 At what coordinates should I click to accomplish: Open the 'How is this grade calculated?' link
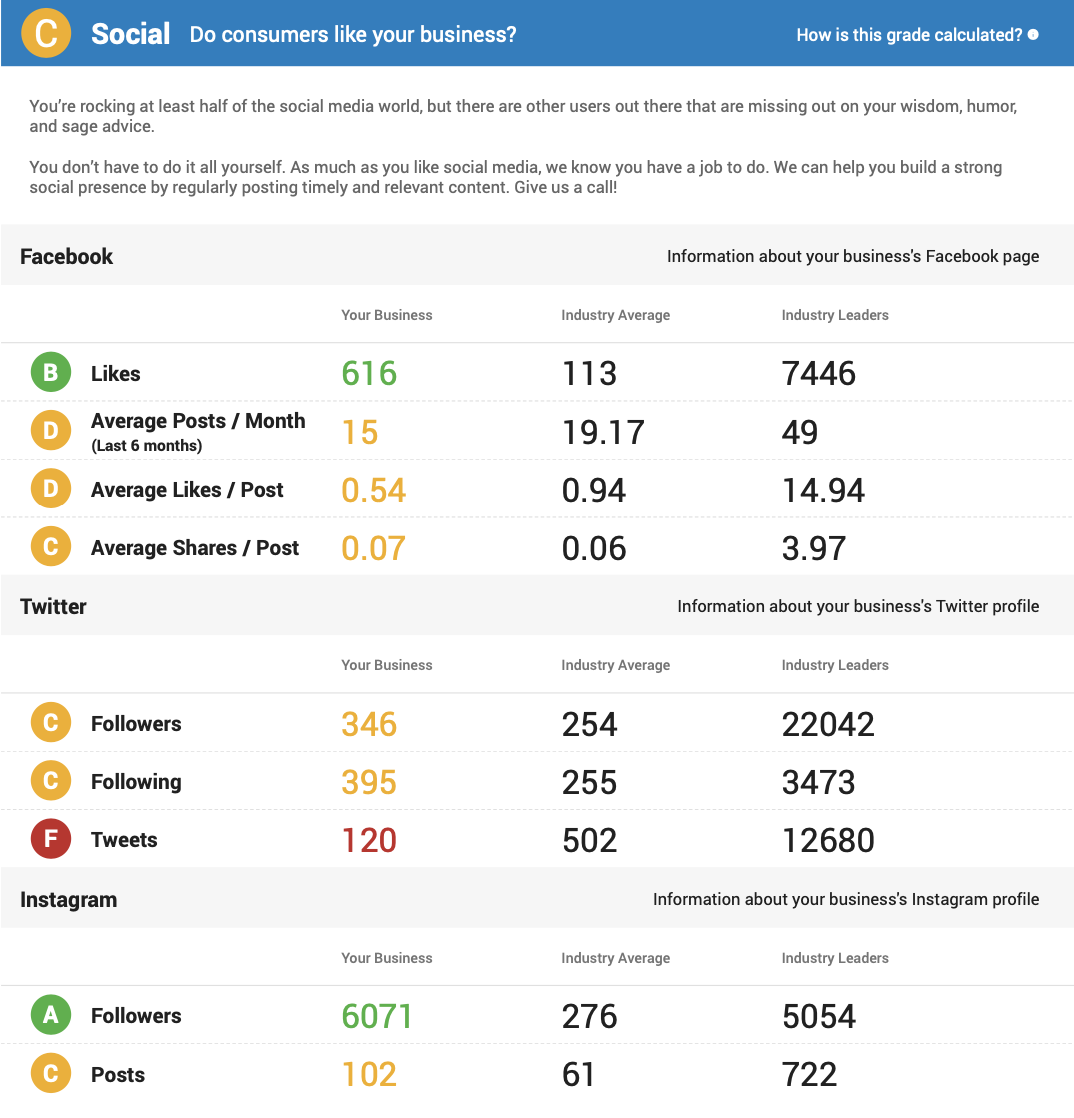[x=909, y=35]
